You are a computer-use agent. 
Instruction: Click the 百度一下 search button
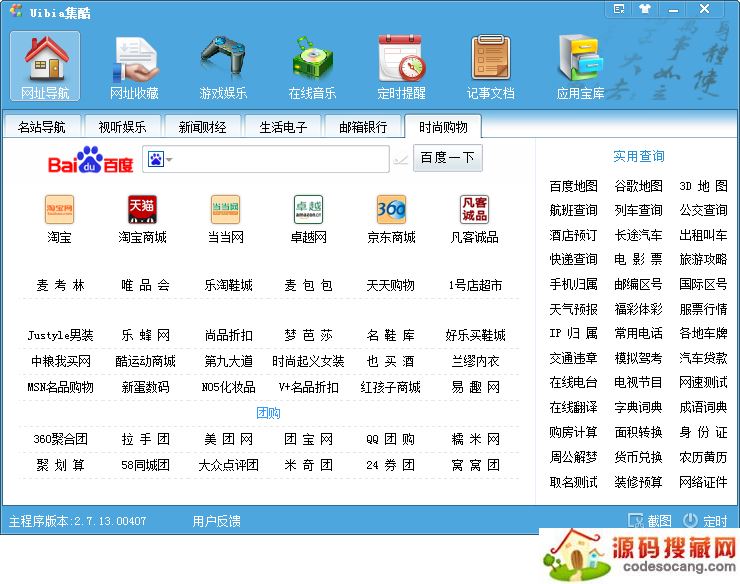point(448,158)
